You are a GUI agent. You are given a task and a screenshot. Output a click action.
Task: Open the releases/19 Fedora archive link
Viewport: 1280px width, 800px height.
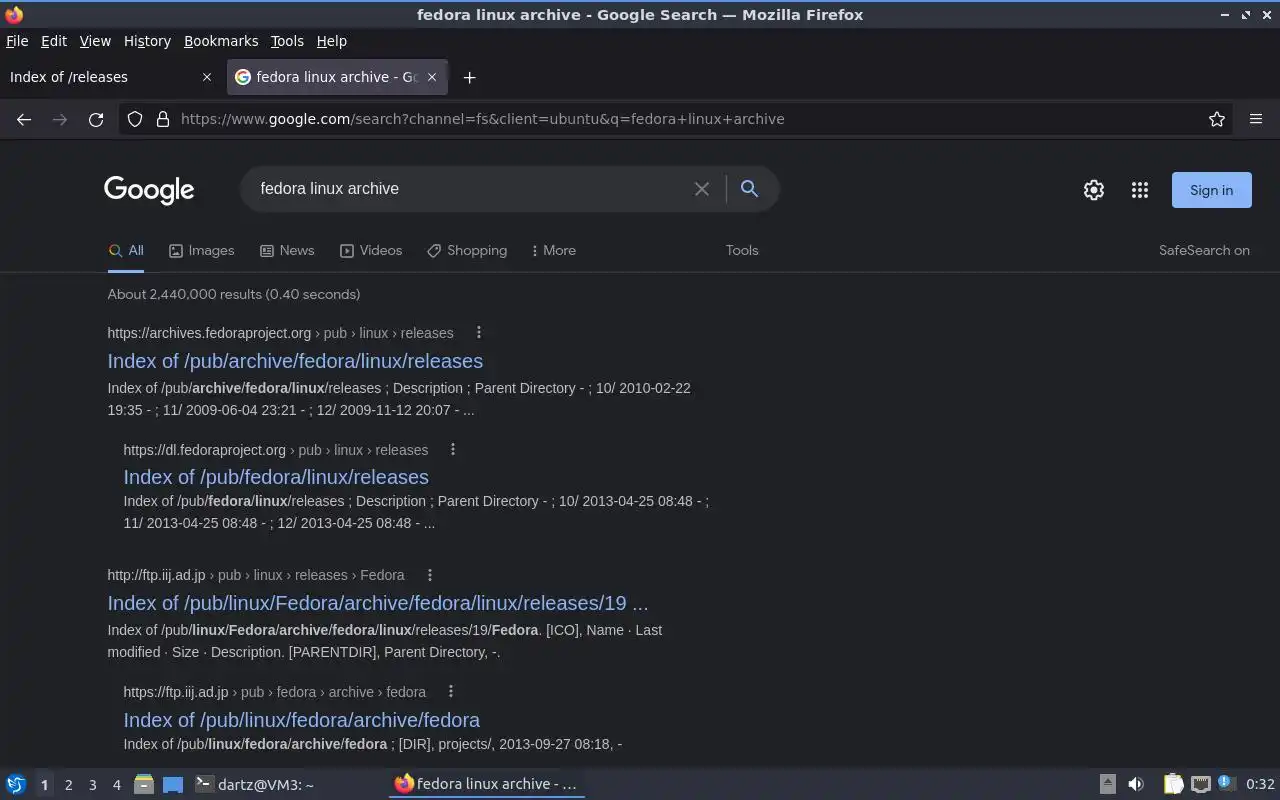tap(378, 603)
